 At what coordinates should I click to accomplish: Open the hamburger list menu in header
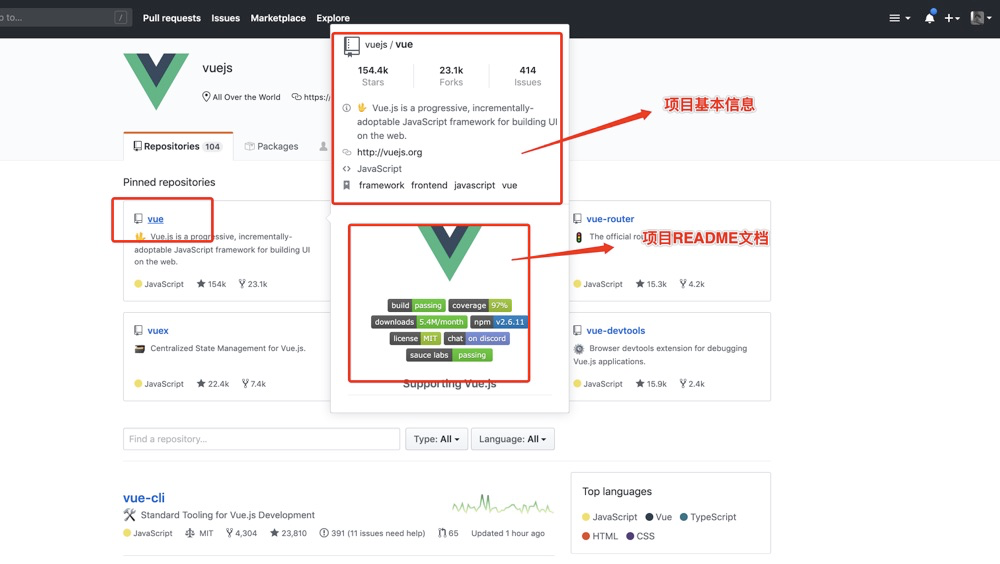[899, 18]
